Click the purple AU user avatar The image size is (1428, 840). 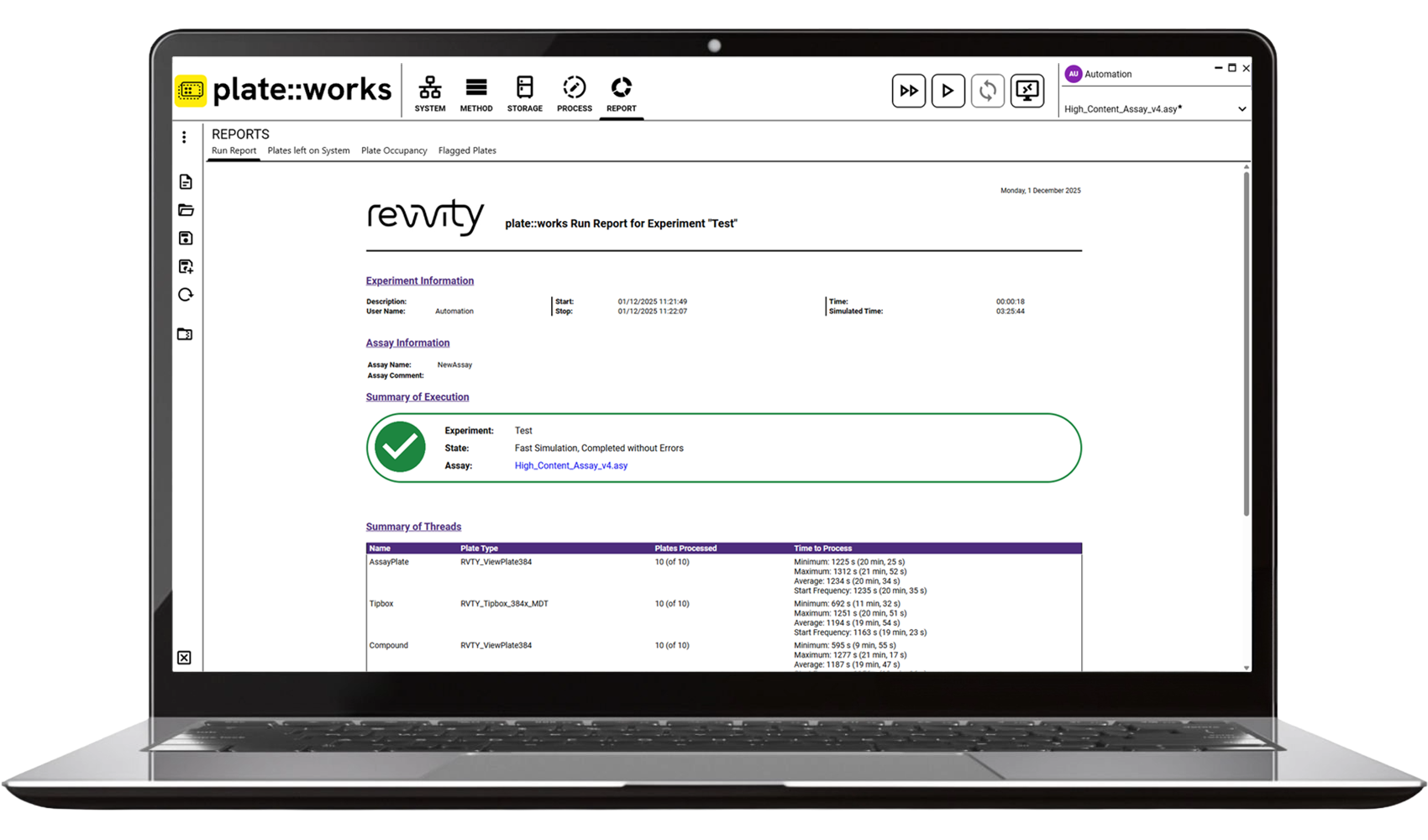pos(1074,74)
